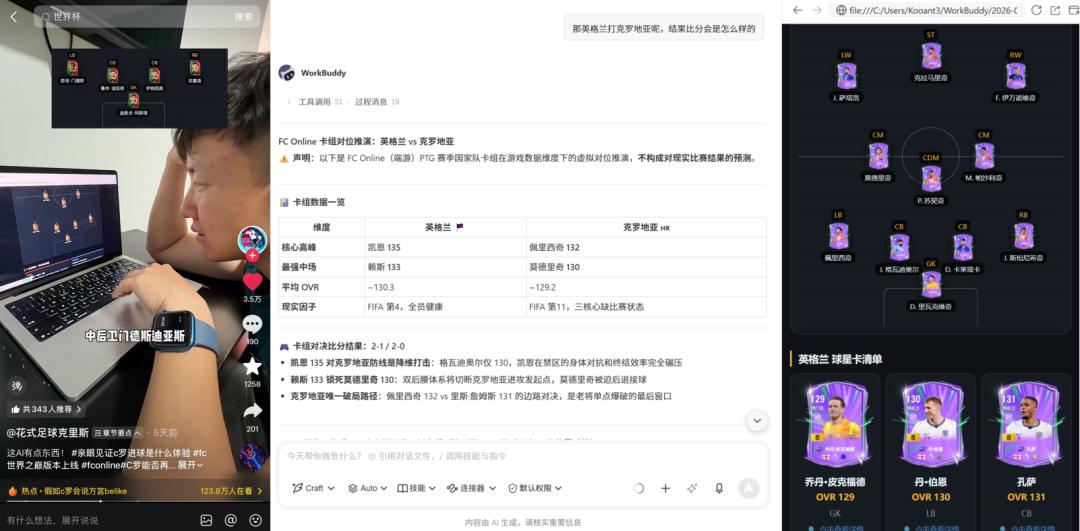The width and height of the screenshot is (1080, 531).
Task: Click the 莫德里奇 130 table cell
Action: click(646, 267)
